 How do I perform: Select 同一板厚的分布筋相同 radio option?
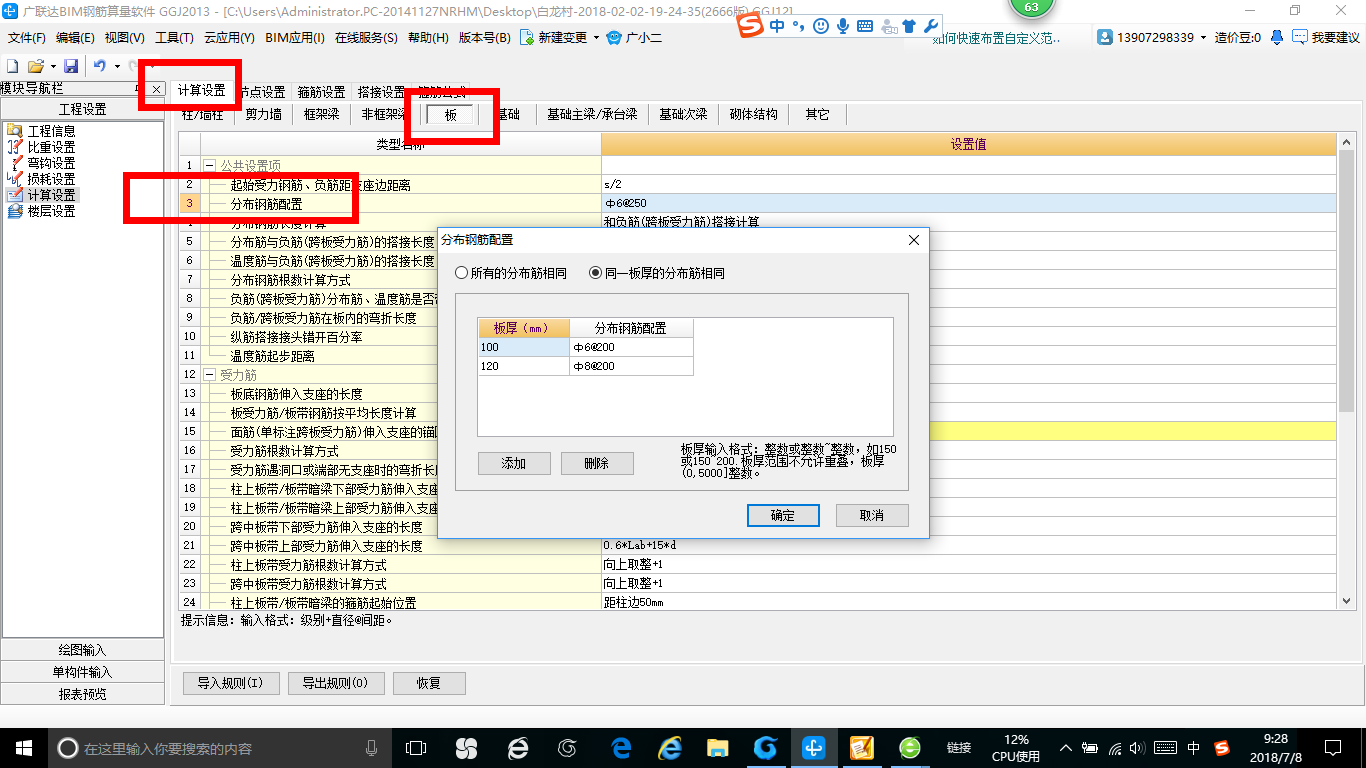pyautogui.click(x=657, y=273)
